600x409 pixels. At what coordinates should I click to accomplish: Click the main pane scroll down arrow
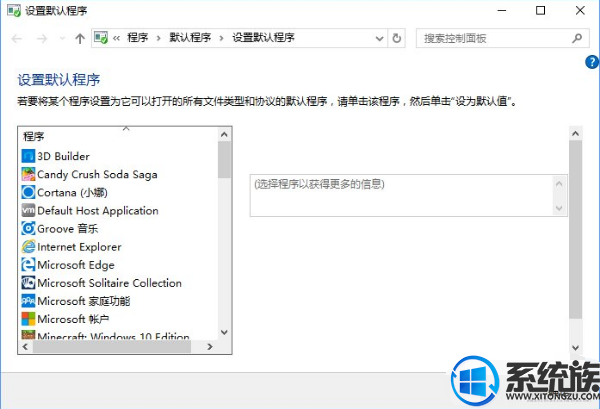[575, 347]
